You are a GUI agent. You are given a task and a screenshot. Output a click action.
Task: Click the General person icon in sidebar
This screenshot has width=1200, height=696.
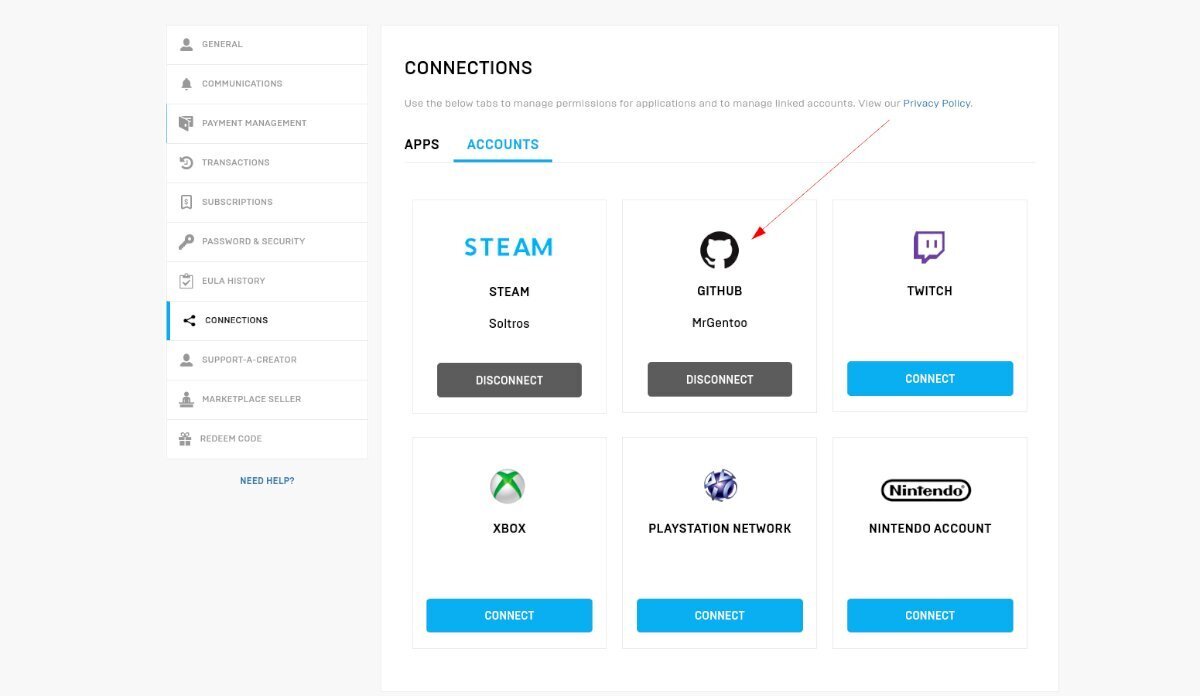186,44
